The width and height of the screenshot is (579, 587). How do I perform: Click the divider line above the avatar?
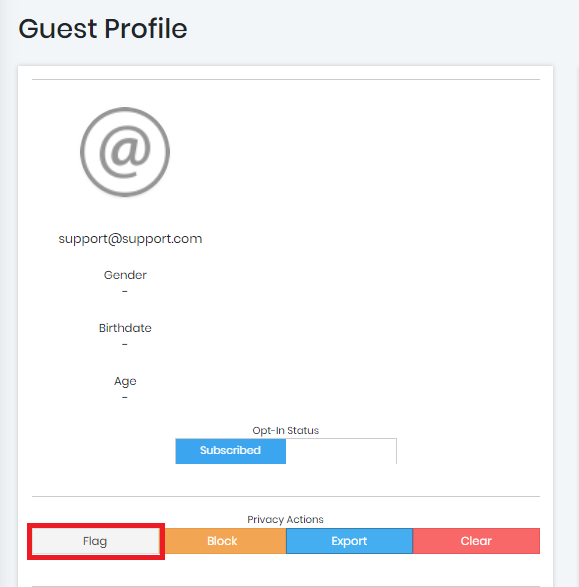[286, 79]
